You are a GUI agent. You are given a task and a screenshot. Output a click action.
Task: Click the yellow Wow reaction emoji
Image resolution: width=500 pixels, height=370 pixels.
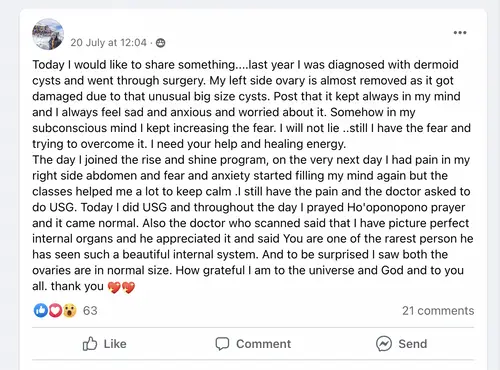coord(69,310)
